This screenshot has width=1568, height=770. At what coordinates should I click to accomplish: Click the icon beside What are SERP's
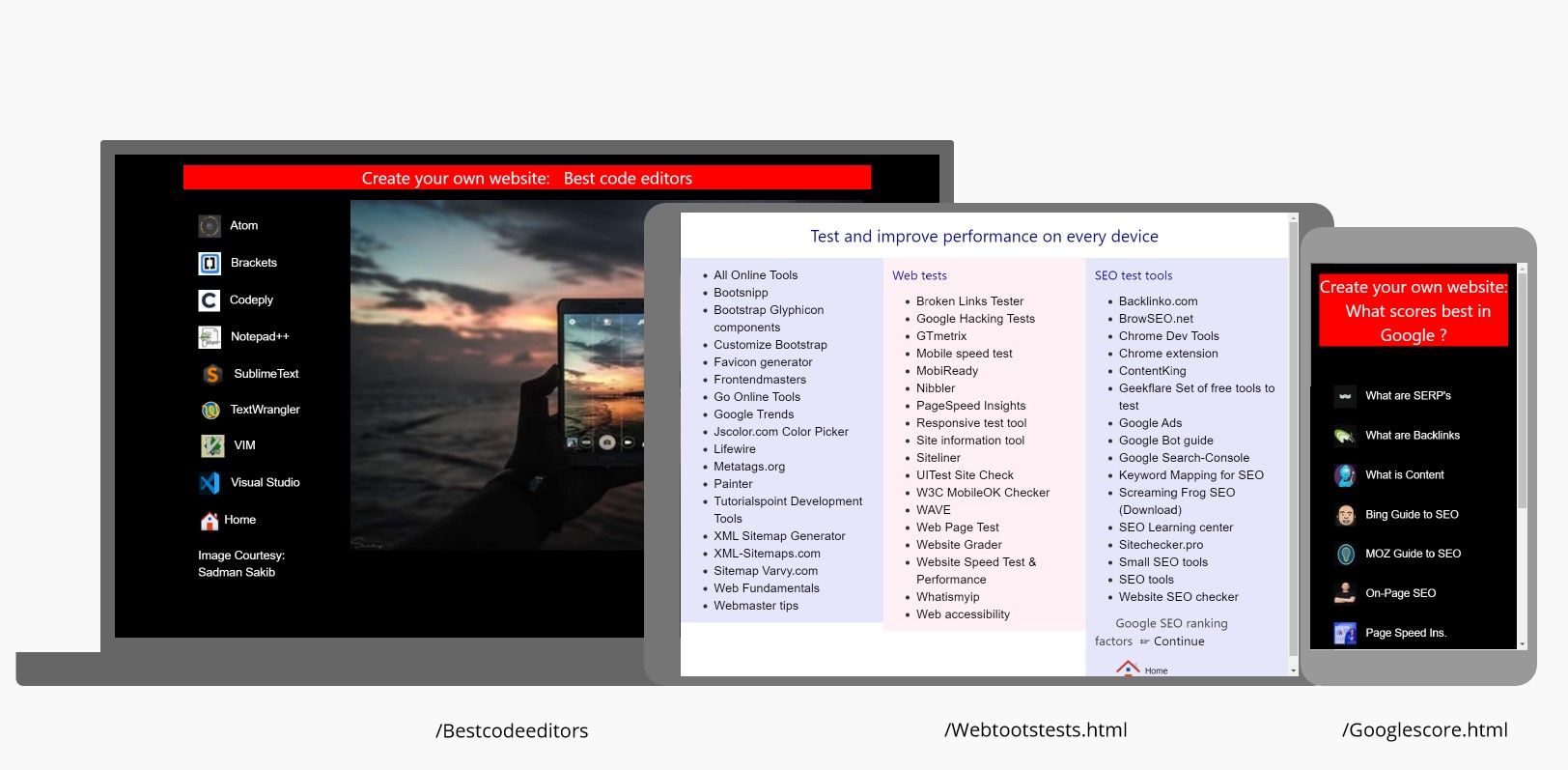point(1345,396)
